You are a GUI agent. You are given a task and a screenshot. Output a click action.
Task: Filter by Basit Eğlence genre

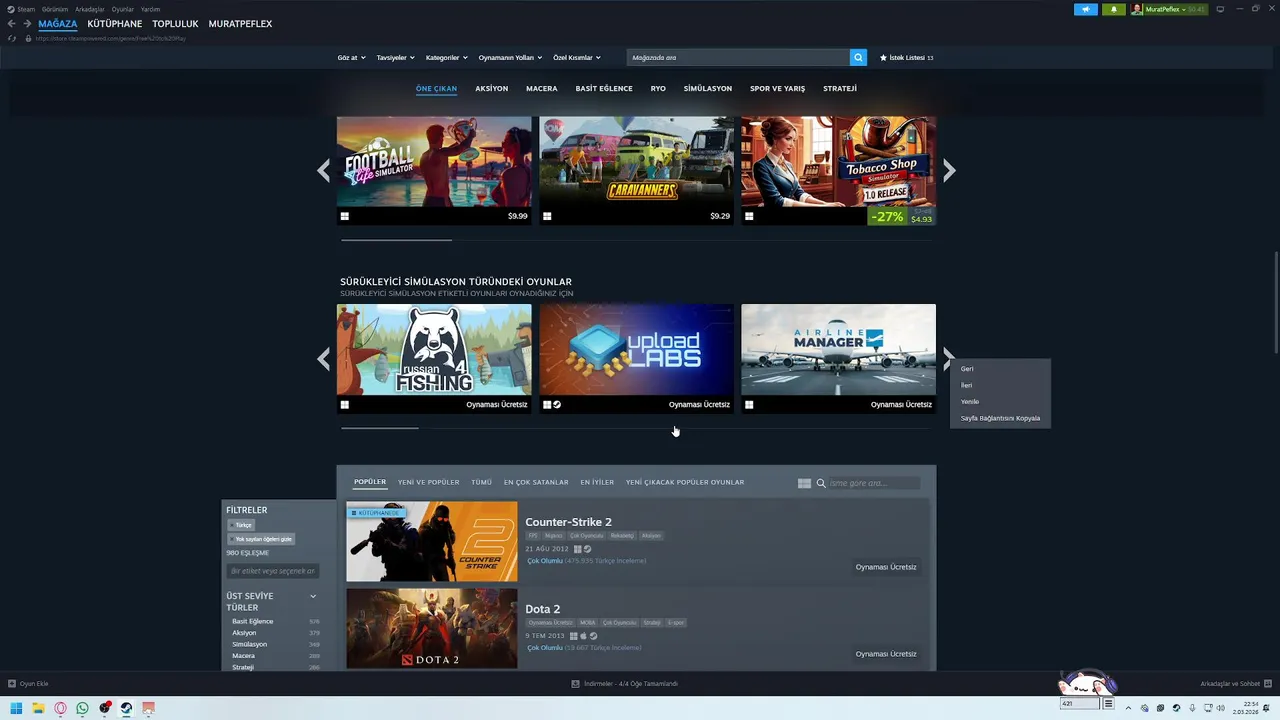[x=253, y=621]
